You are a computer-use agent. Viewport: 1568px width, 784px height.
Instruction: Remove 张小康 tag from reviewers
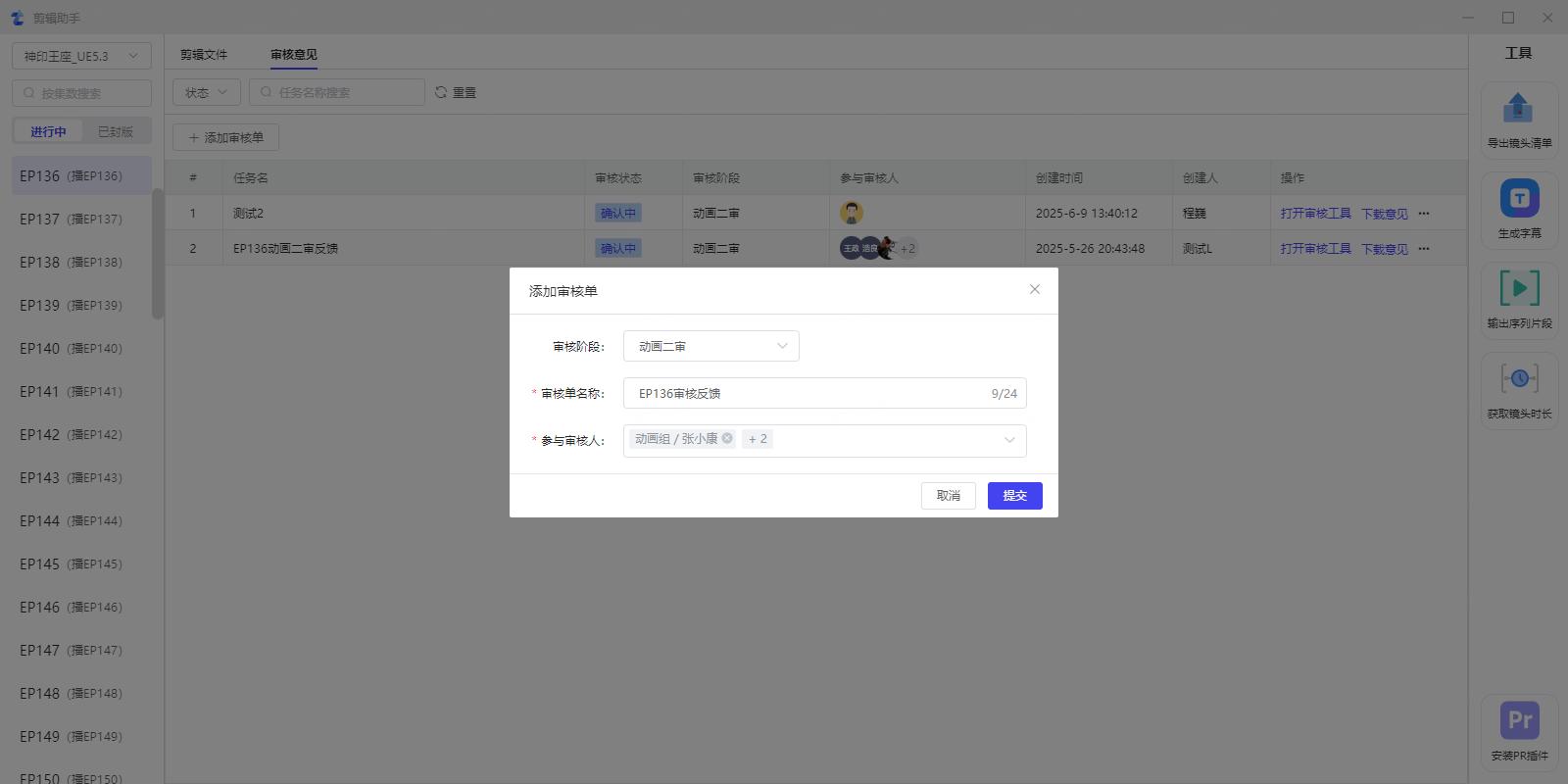click(x=727, y=438)
